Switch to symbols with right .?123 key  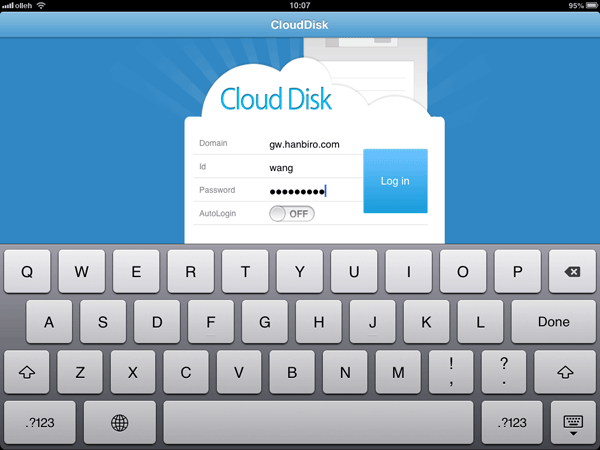point(511,423)
